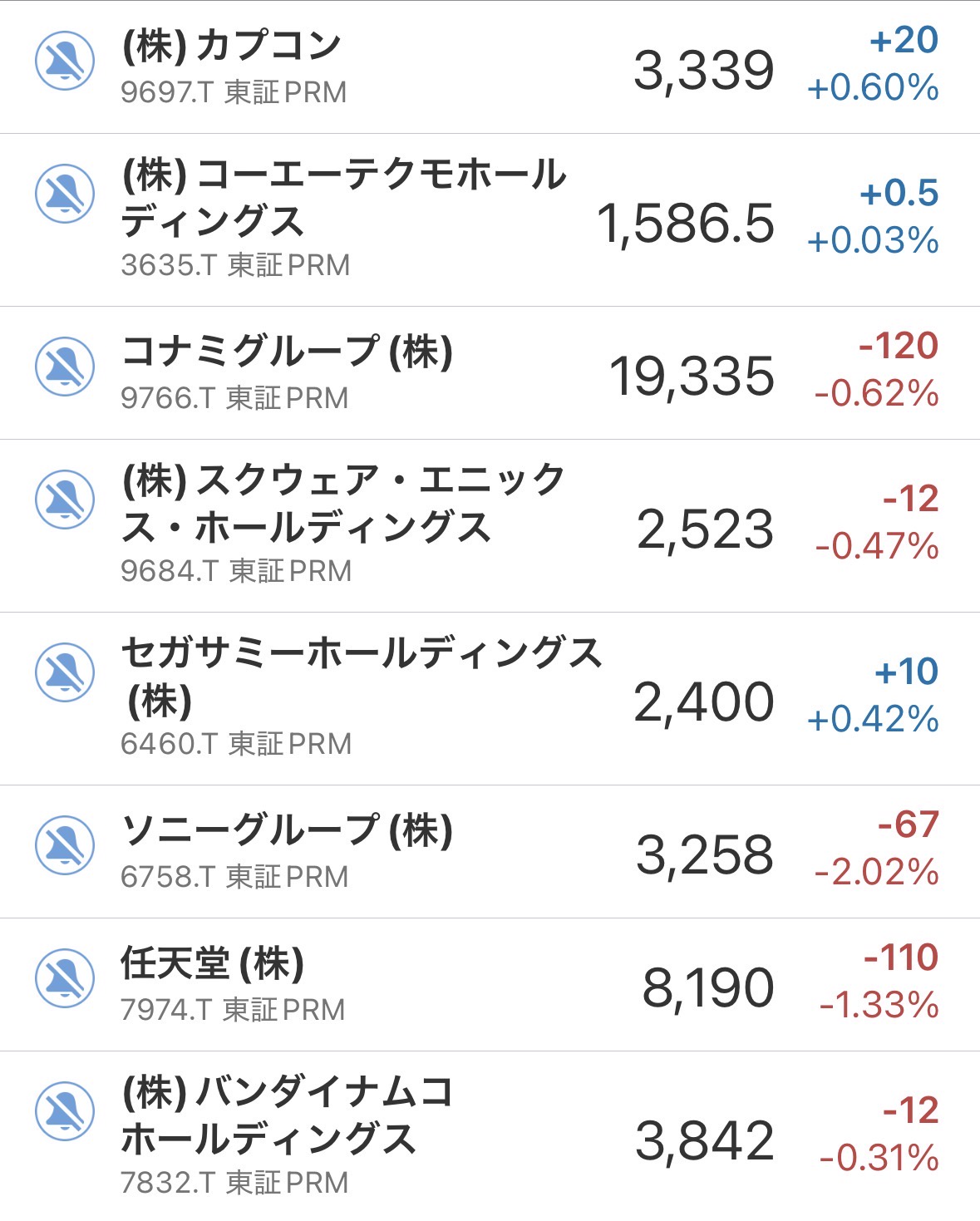The height and width of the screenshot is (1221, 980).
Task: Open the コナミグループ(株) stock name
Action: click(x=287, y=352)
